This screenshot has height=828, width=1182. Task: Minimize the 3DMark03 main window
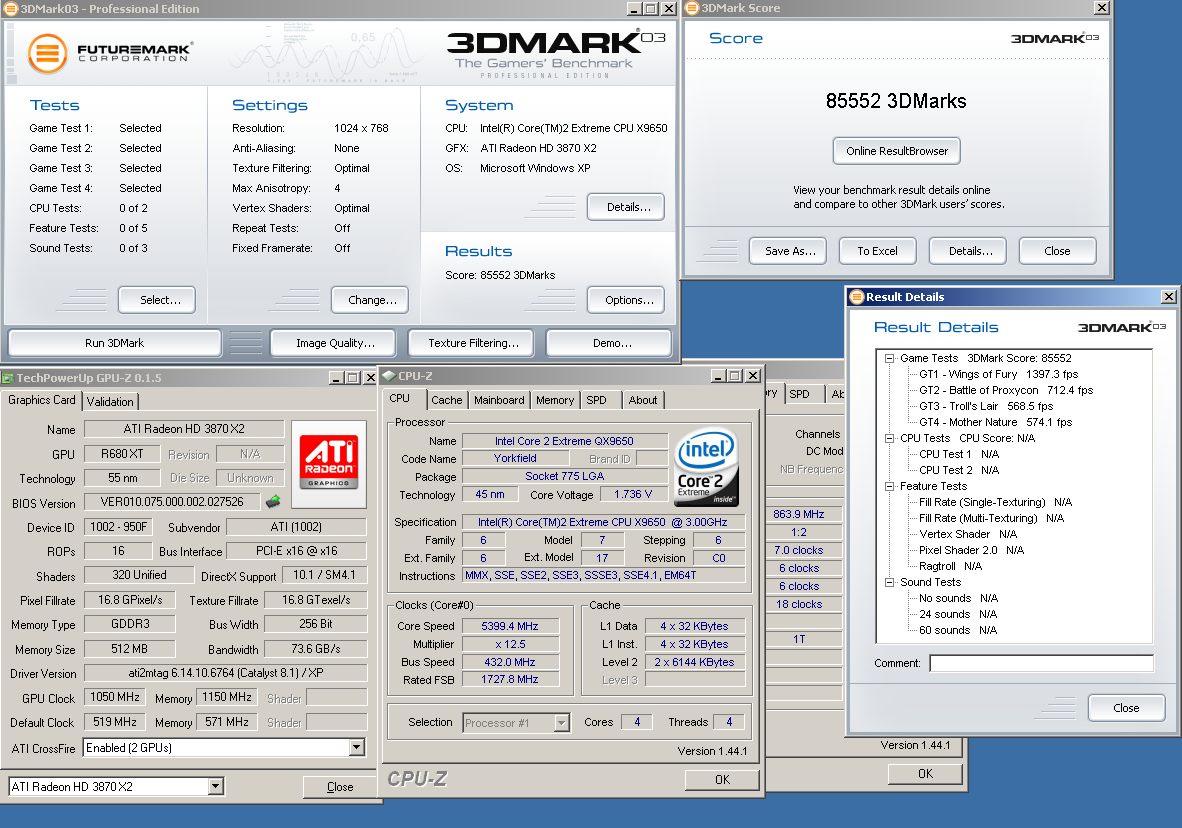[635, 8]
